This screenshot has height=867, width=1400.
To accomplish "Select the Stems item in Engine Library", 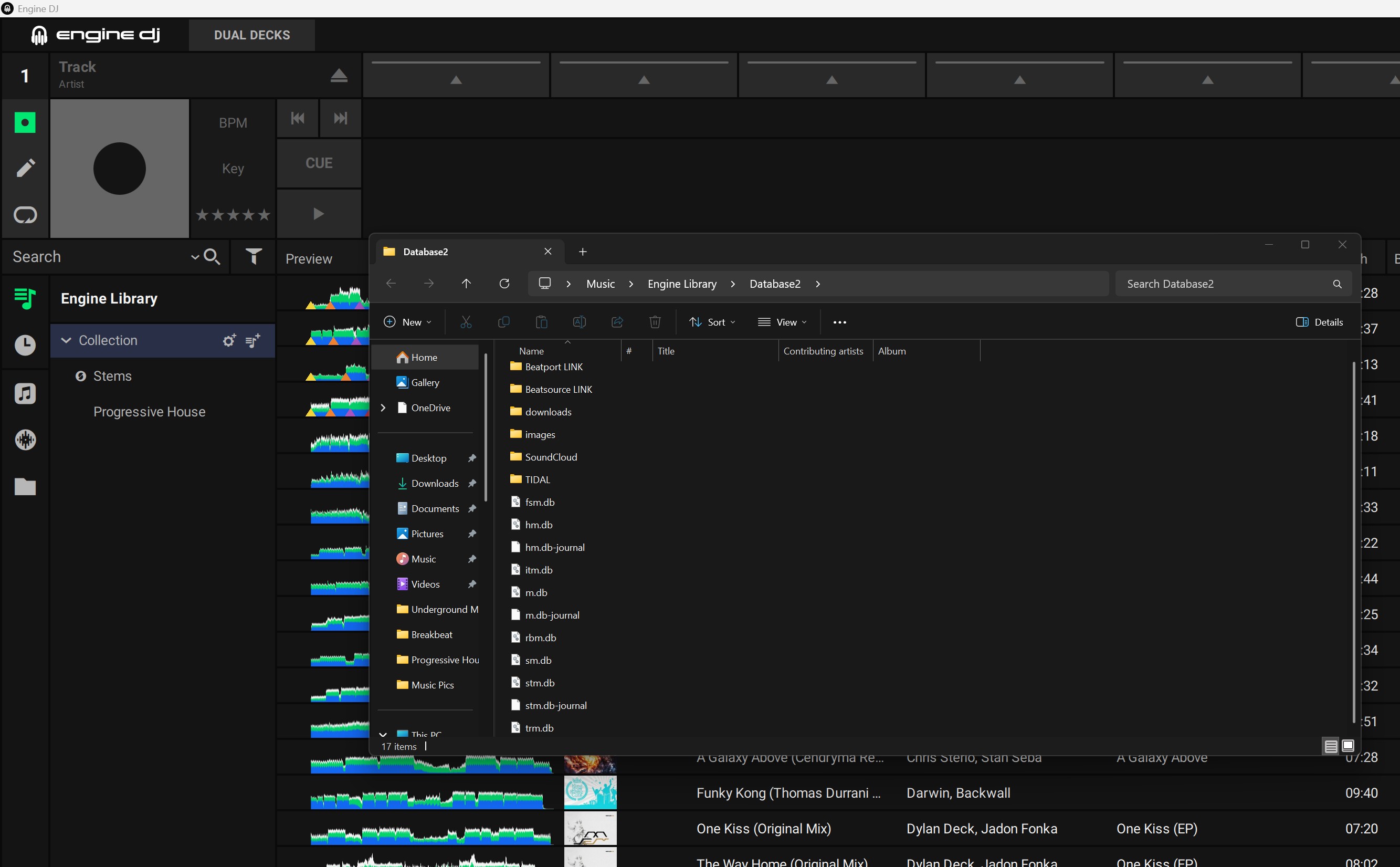I will pos(112,376).
